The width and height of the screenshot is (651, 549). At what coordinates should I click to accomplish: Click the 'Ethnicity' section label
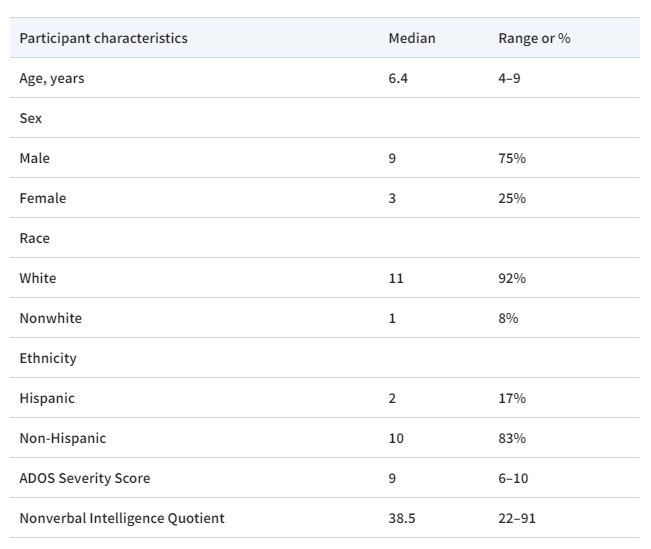coord(47,358)
